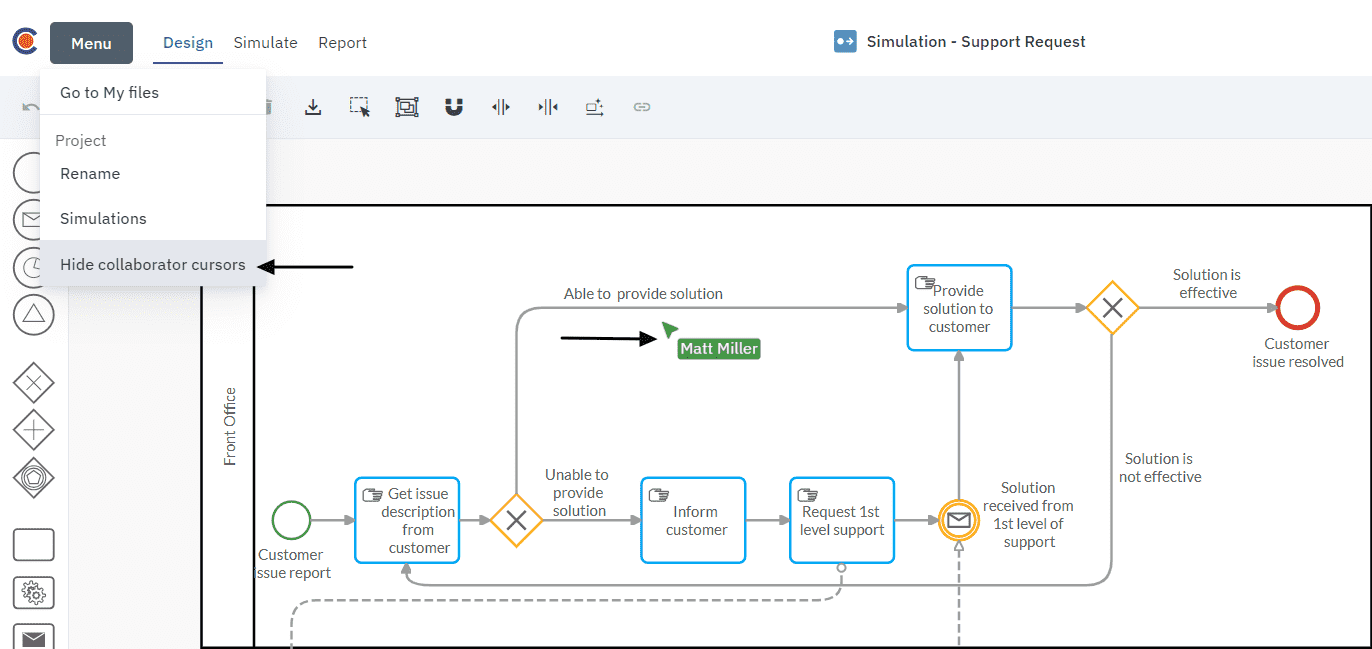
Task: Select the 'Inform customer' task
Action: 693,520
